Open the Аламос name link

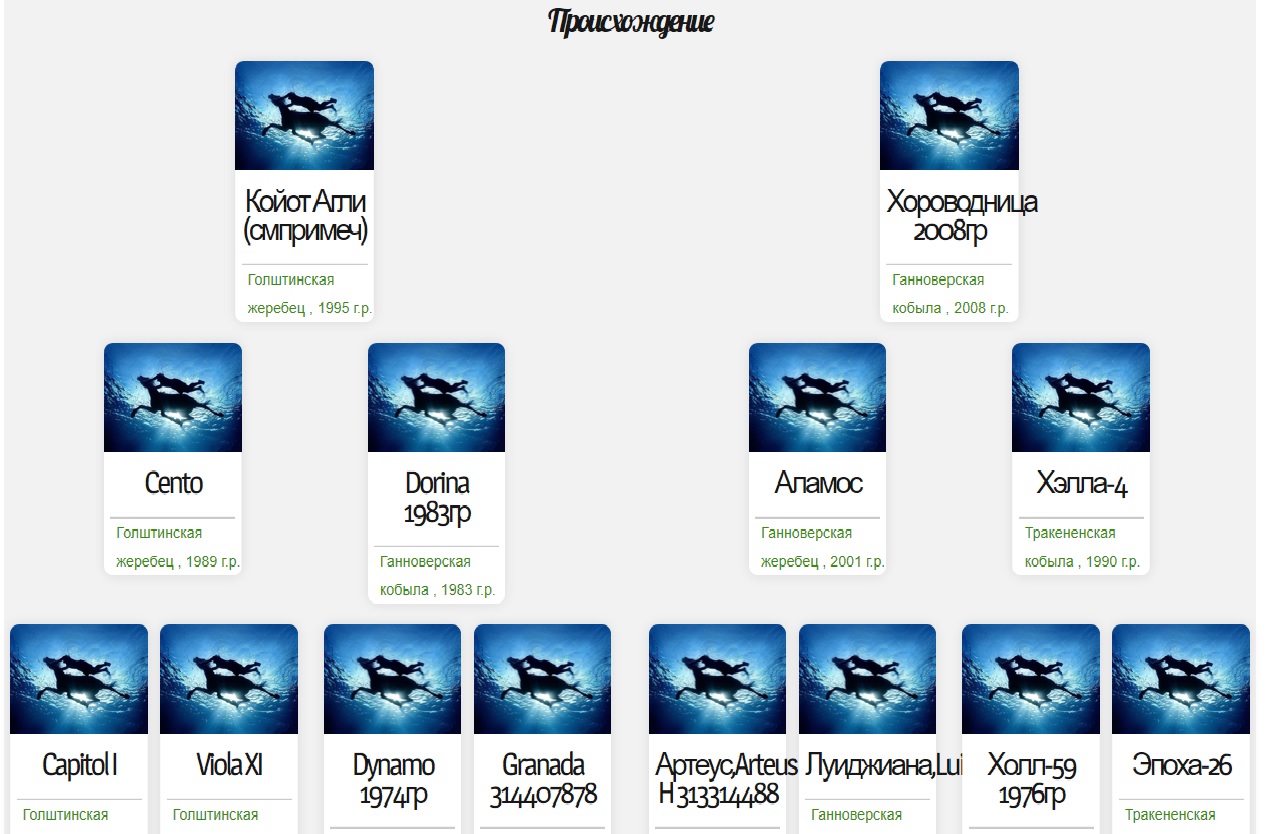coord(817,484)
